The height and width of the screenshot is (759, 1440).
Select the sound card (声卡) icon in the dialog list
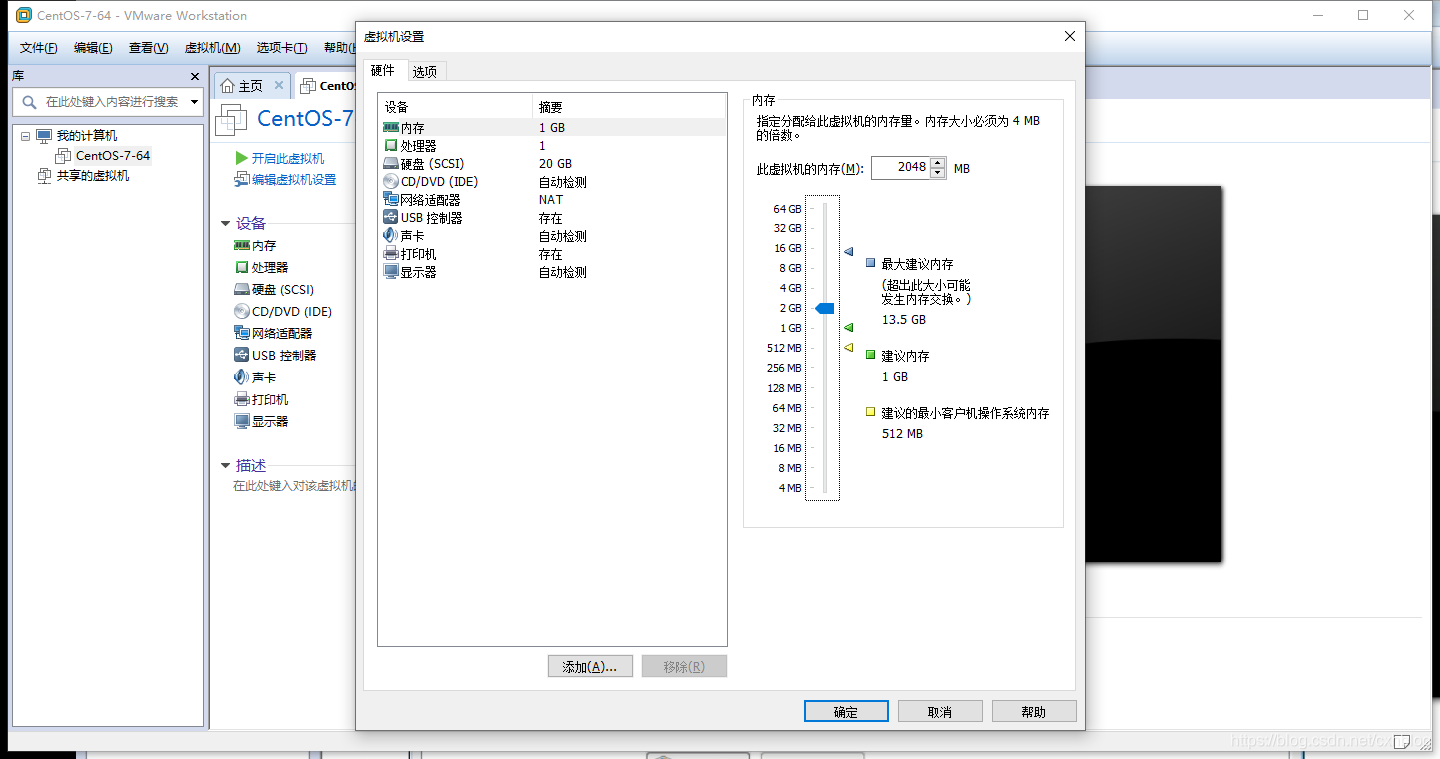click(391, 236)
